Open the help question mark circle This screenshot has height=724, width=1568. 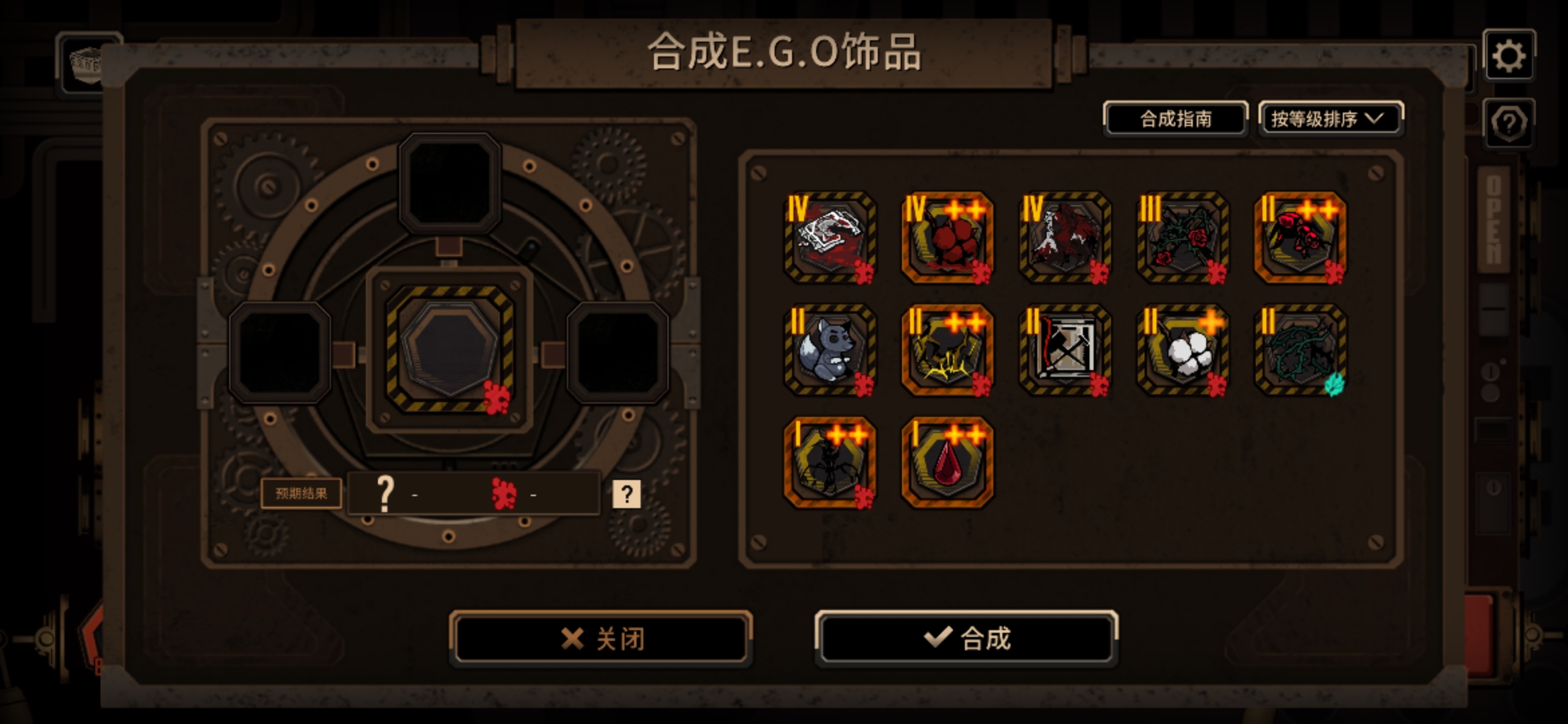[1508, 123]
